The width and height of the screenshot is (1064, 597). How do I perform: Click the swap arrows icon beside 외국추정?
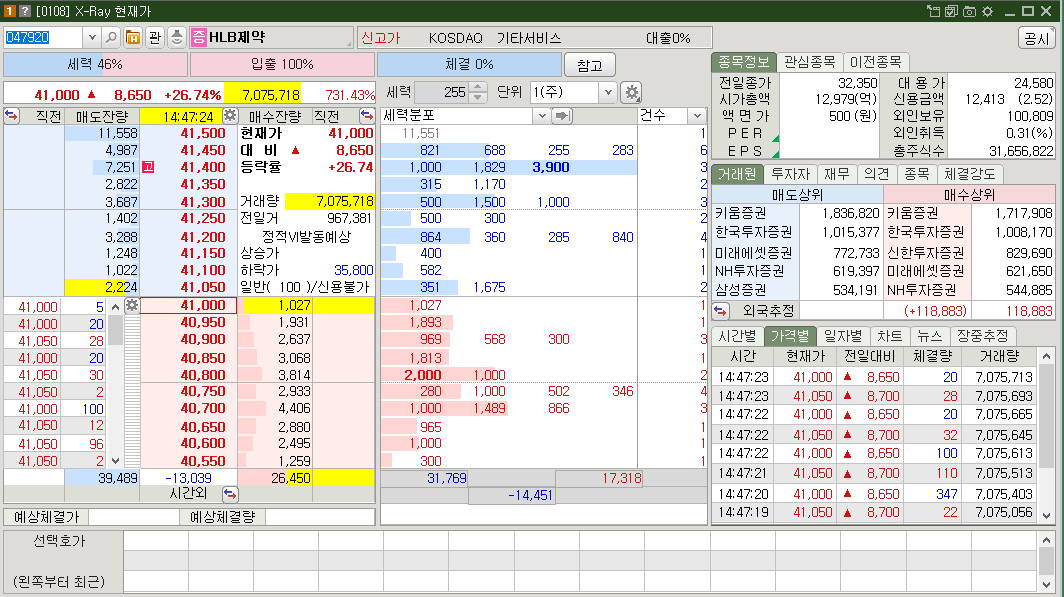[720, 311]
